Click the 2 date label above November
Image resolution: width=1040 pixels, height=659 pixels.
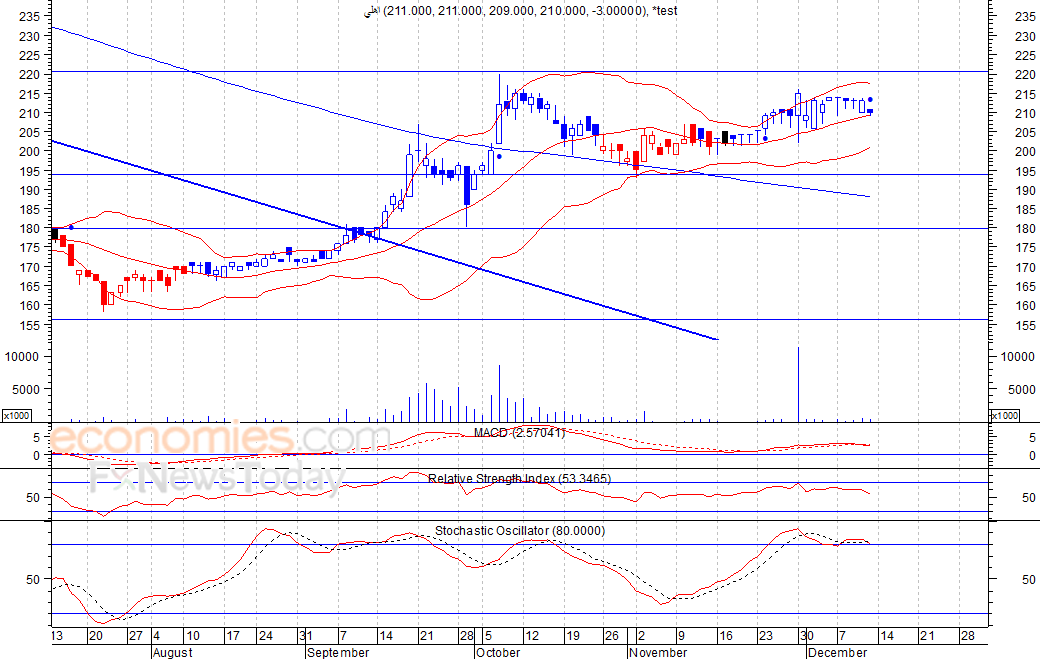click(x=640, y=636)
